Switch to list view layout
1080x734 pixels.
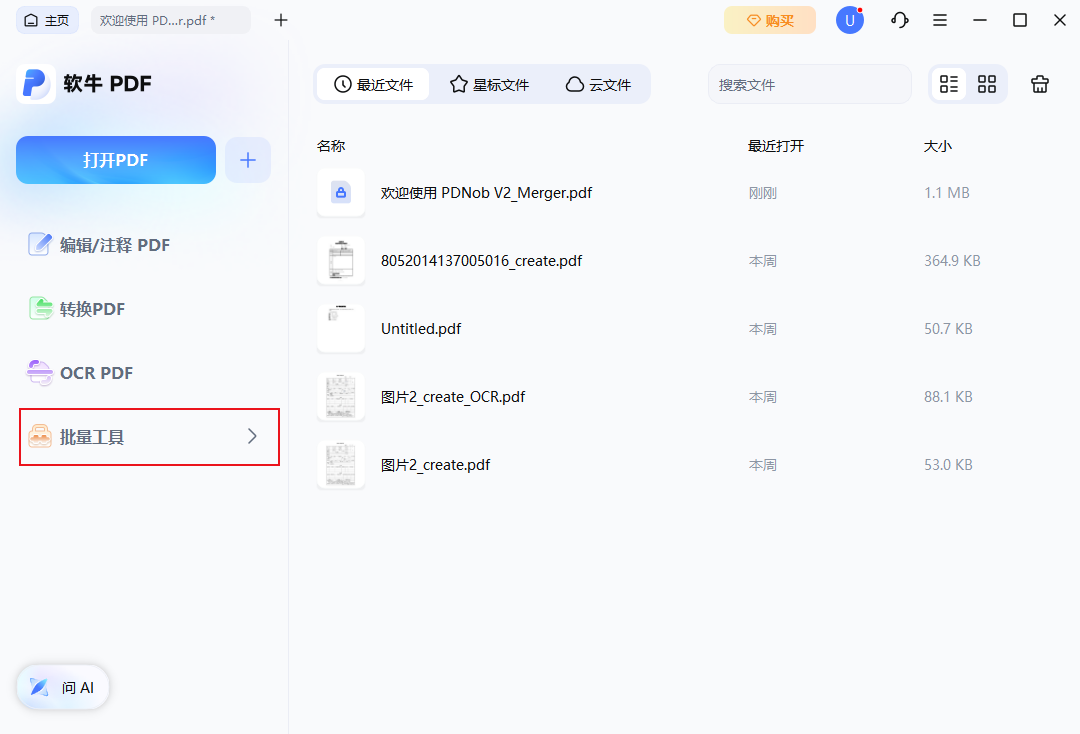tap(948, 84)
